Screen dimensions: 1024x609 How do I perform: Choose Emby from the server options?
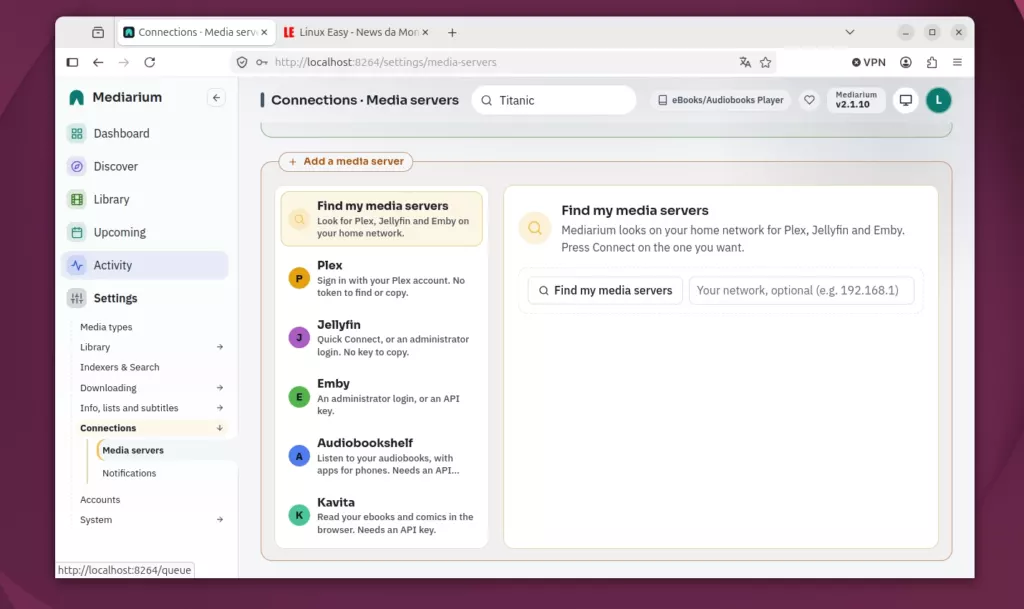pos(381,397)
